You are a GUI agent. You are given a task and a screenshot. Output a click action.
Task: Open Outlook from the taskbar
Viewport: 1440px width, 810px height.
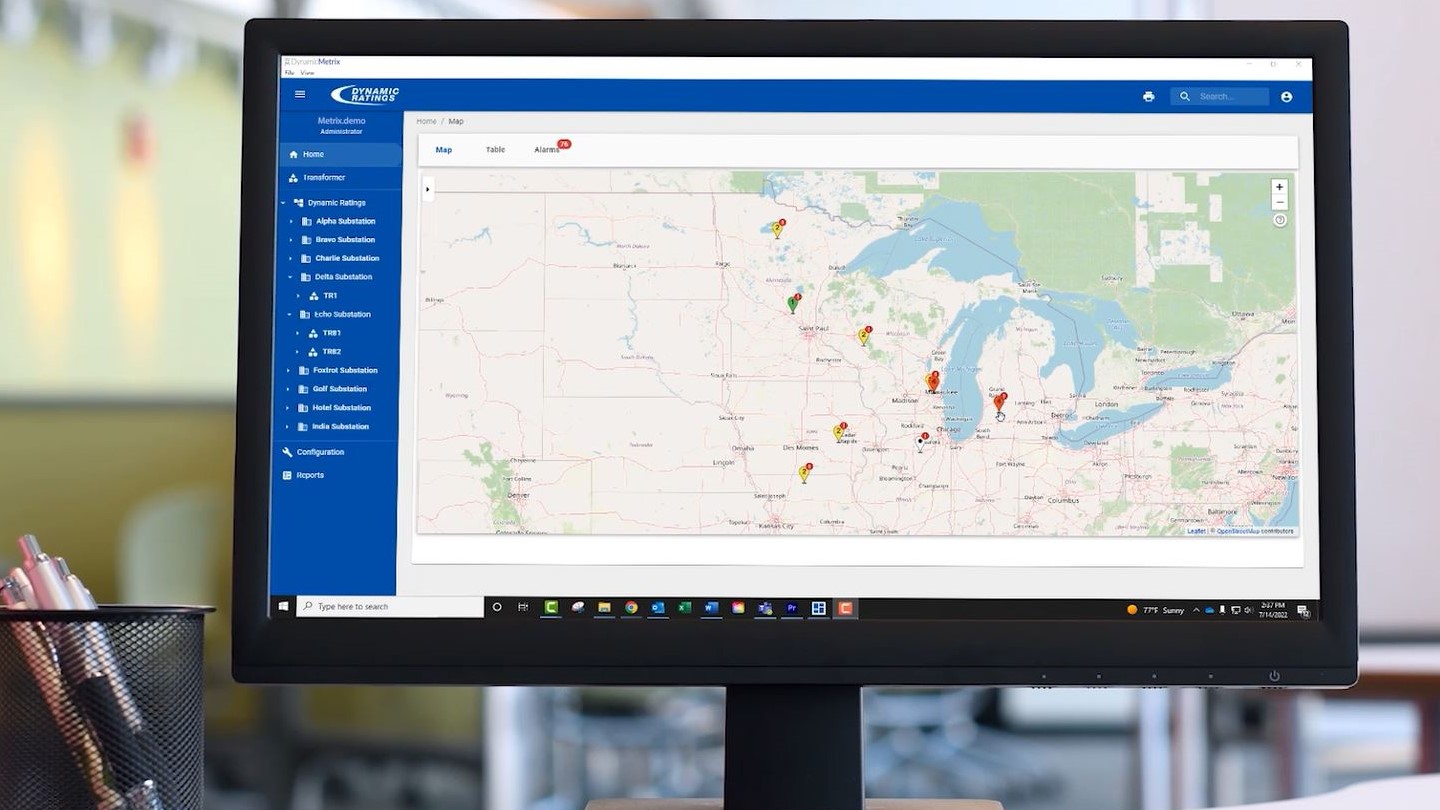coord(658,607)
